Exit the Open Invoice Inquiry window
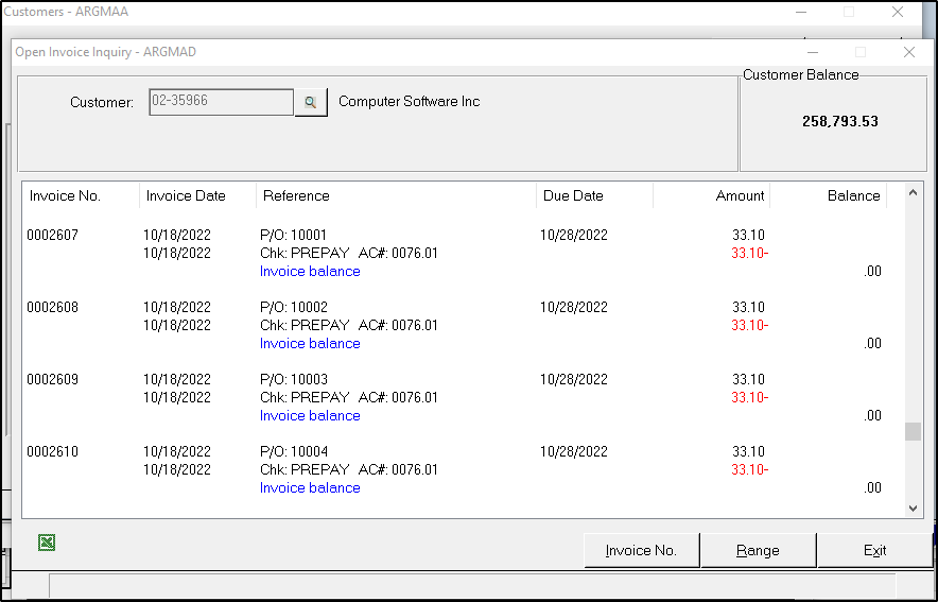938x602 pixels. 875,550
